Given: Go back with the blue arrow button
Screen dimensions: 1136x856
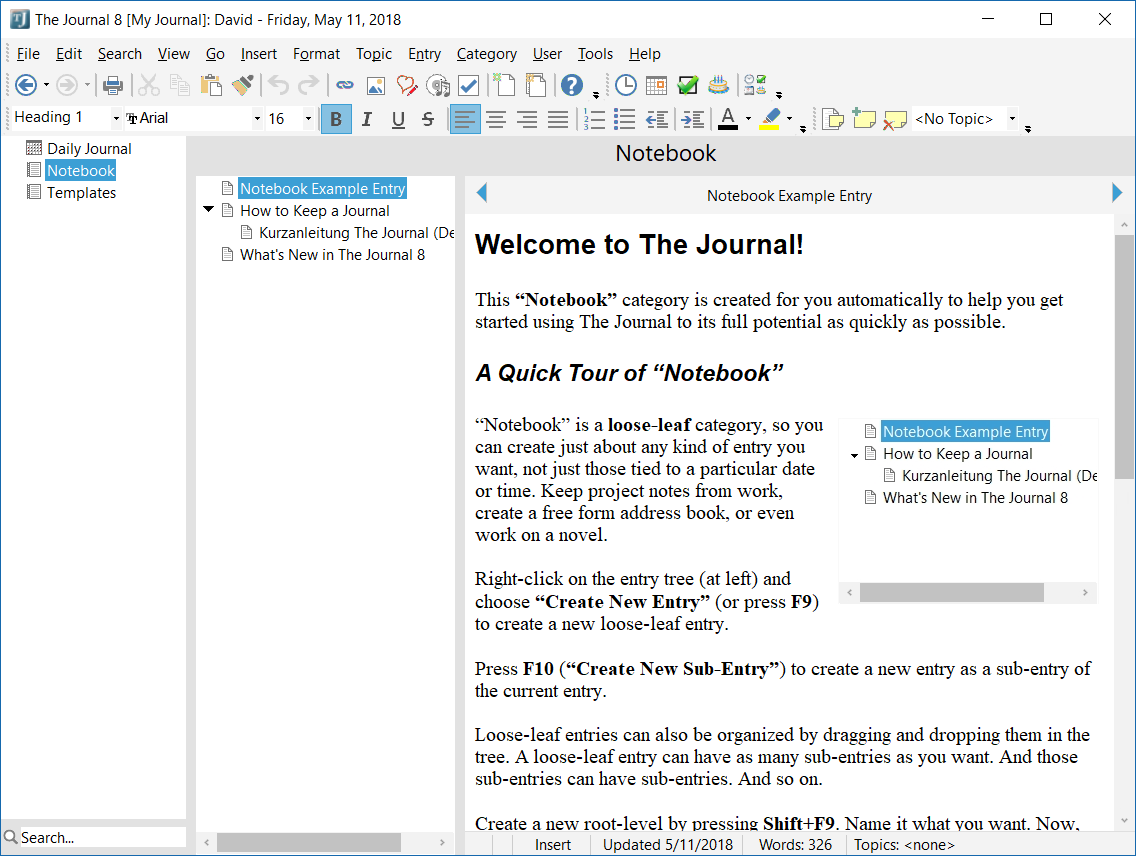Looking at the screenshot, I should [x=25, y=85].
